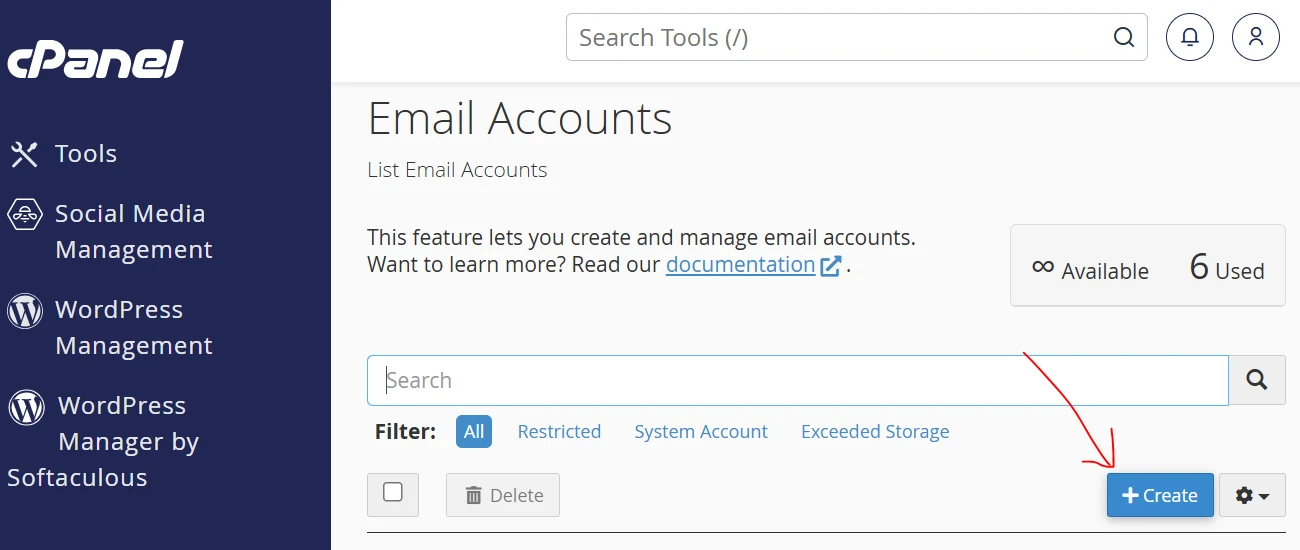
Task: Filter by Exceeded Storage
Action: pos(875,432)
